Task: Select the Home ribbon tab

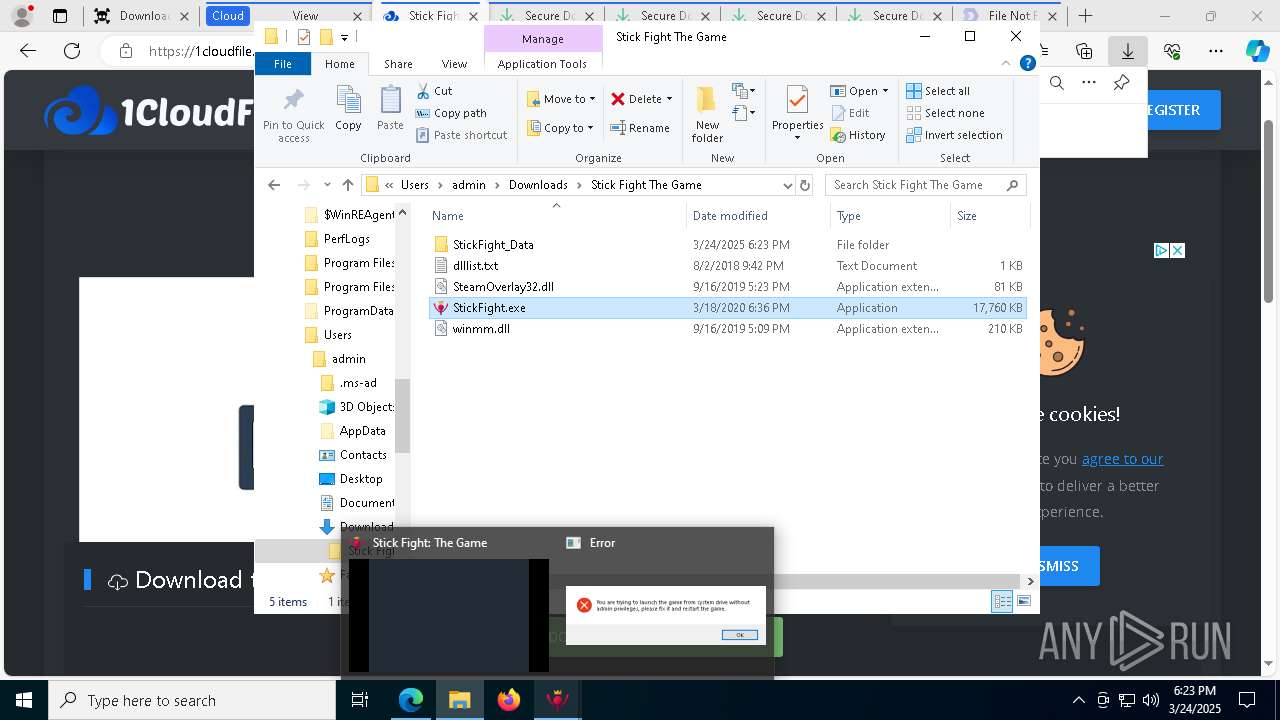Action: (x=340, y=63)
